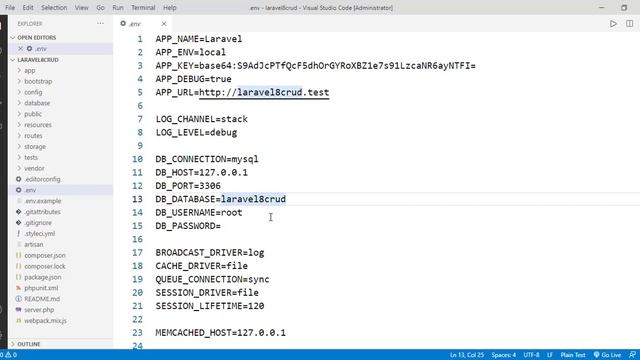
Task: Open the Help menu
Action: 169,8
